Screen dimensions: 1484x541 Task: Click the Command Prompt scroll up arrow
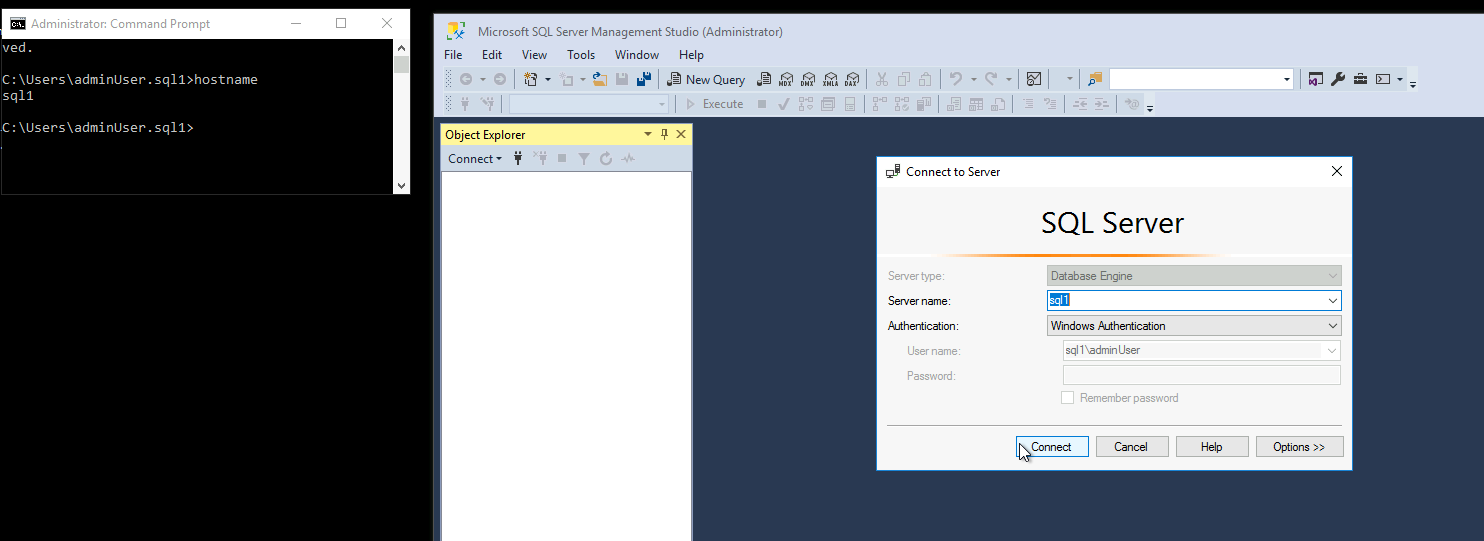pos(402,47)
